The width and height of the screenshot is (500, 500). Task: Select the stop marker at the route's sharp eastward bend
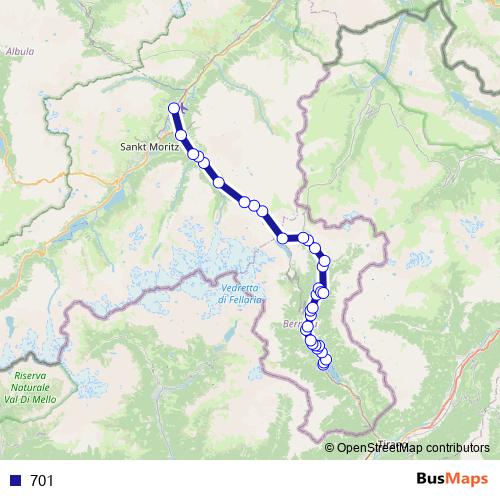282,238
